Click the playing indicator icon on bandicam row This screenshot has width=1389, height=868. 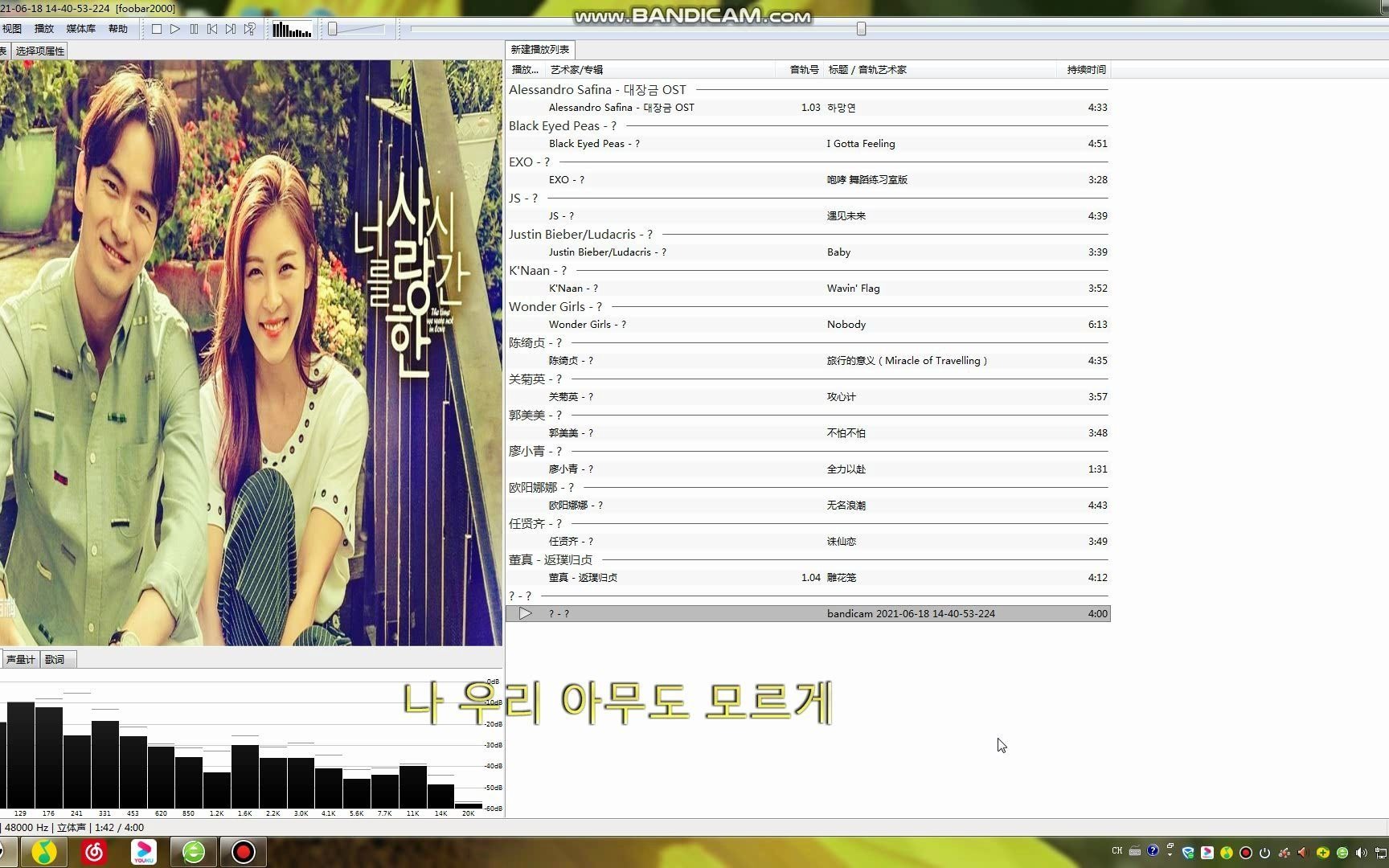point(525,614)
